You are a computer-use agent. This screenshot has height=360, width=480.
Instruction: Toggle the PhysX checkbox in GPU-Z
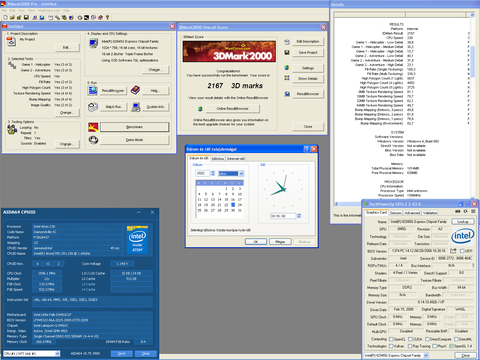pos(435,346)
